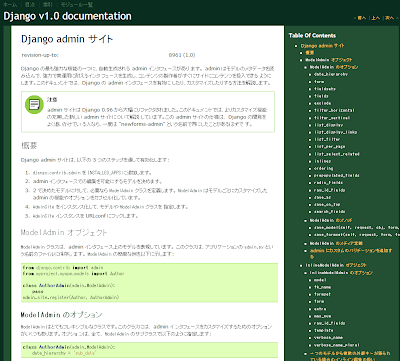Open the 索引 link in top navigation
400x361 pixels.
tap(48, 5)
